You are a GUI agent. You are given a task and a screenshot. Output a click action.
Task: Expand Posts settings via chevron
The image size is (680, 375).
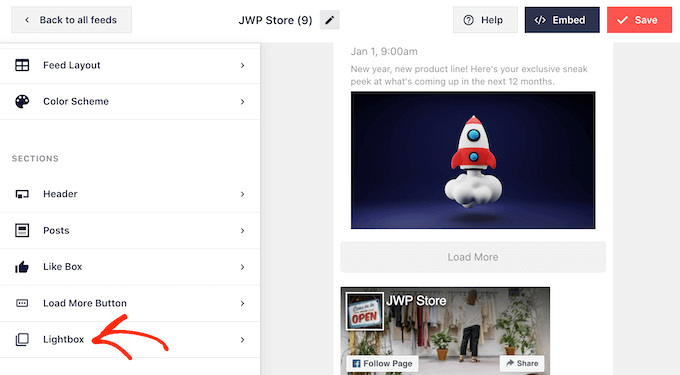242,231
